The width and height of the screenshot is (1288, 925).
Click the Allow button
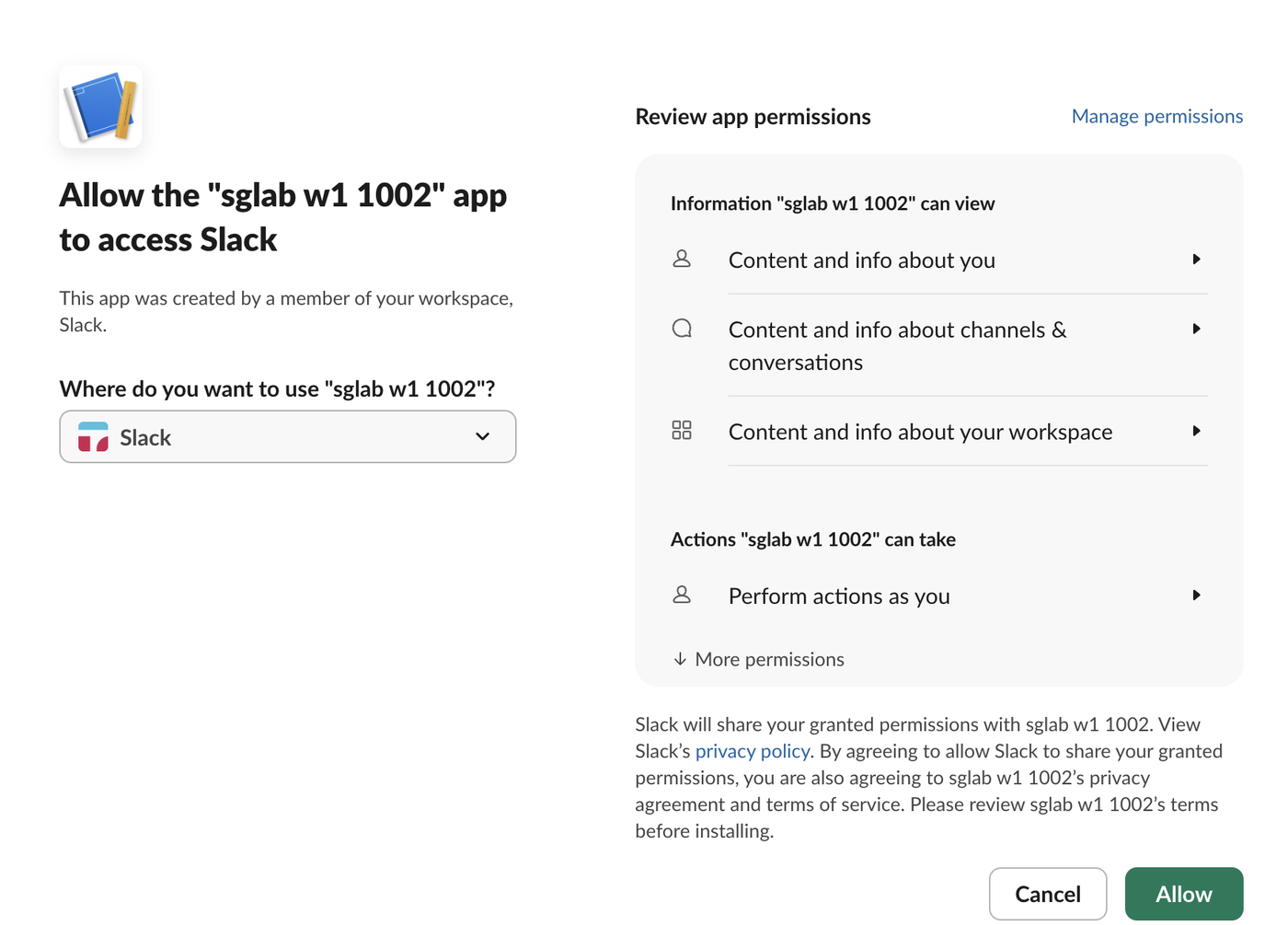click(1184, 894)
